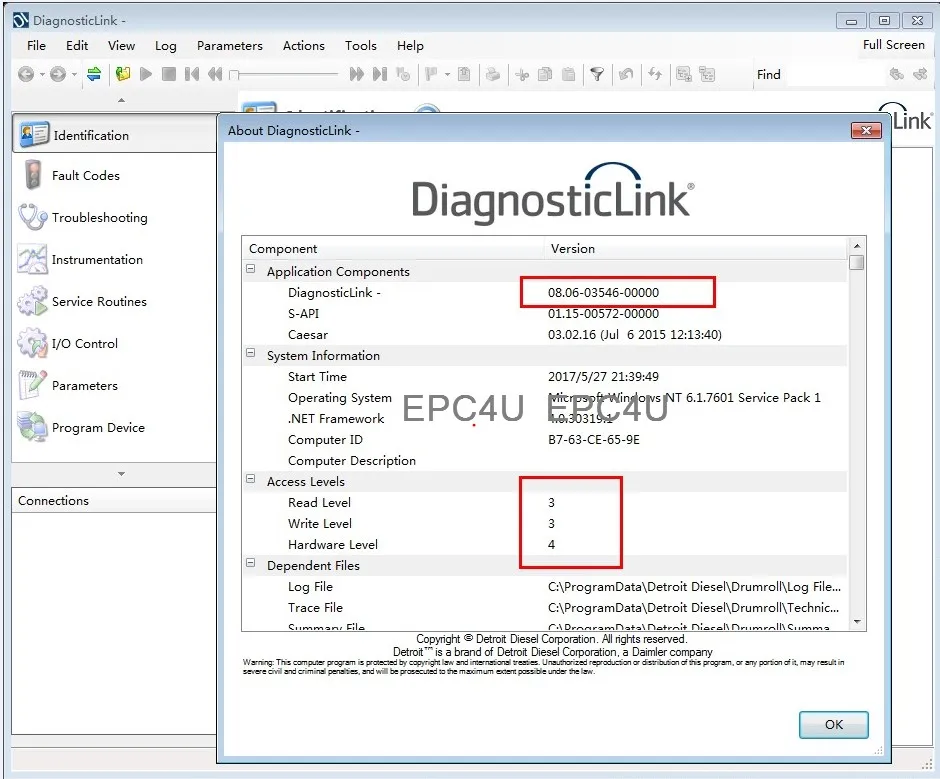Click the collapse all tree icon

click(707, 74)
